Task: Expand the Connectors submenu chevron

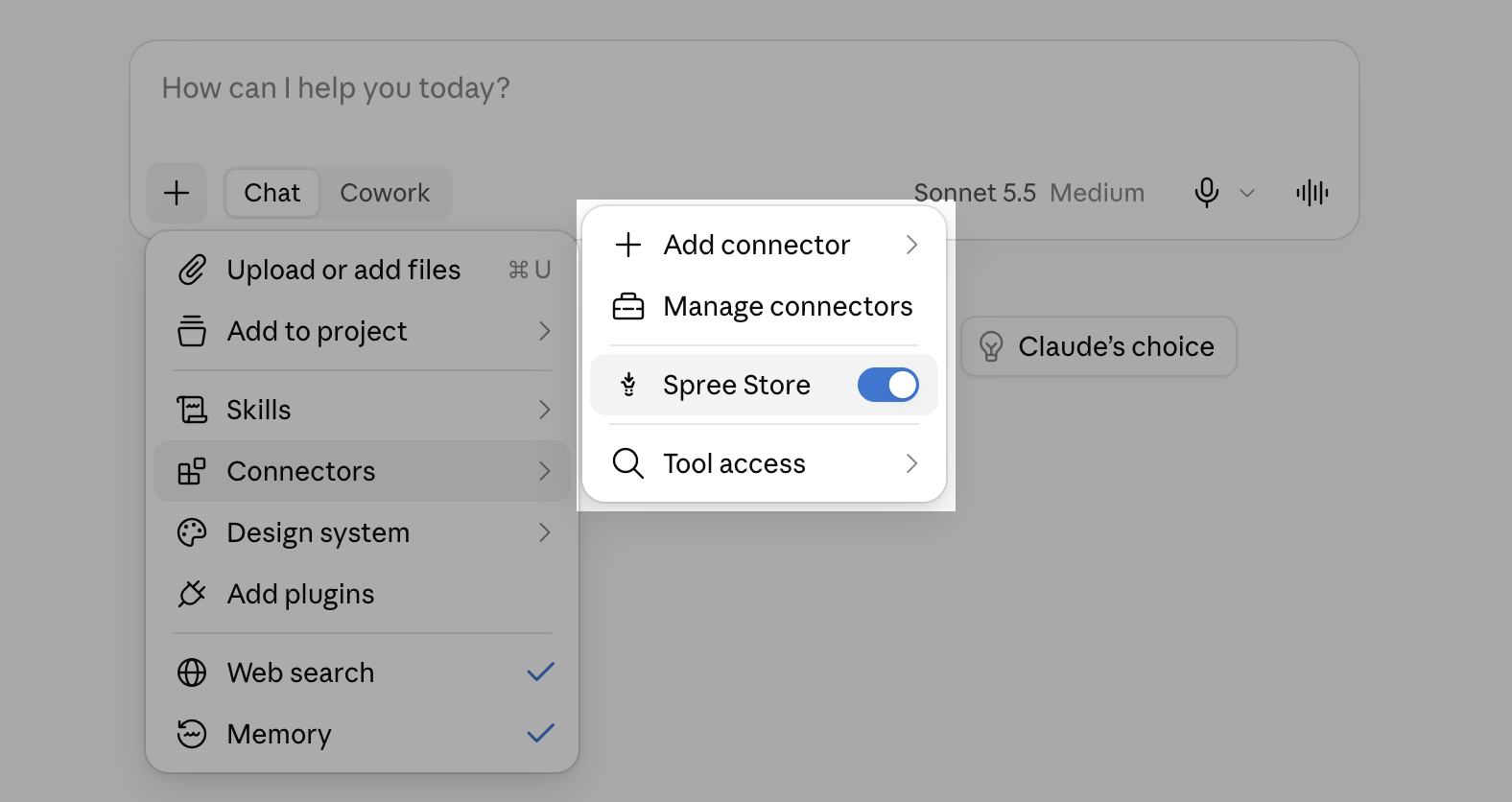Action: coord(545,471)
